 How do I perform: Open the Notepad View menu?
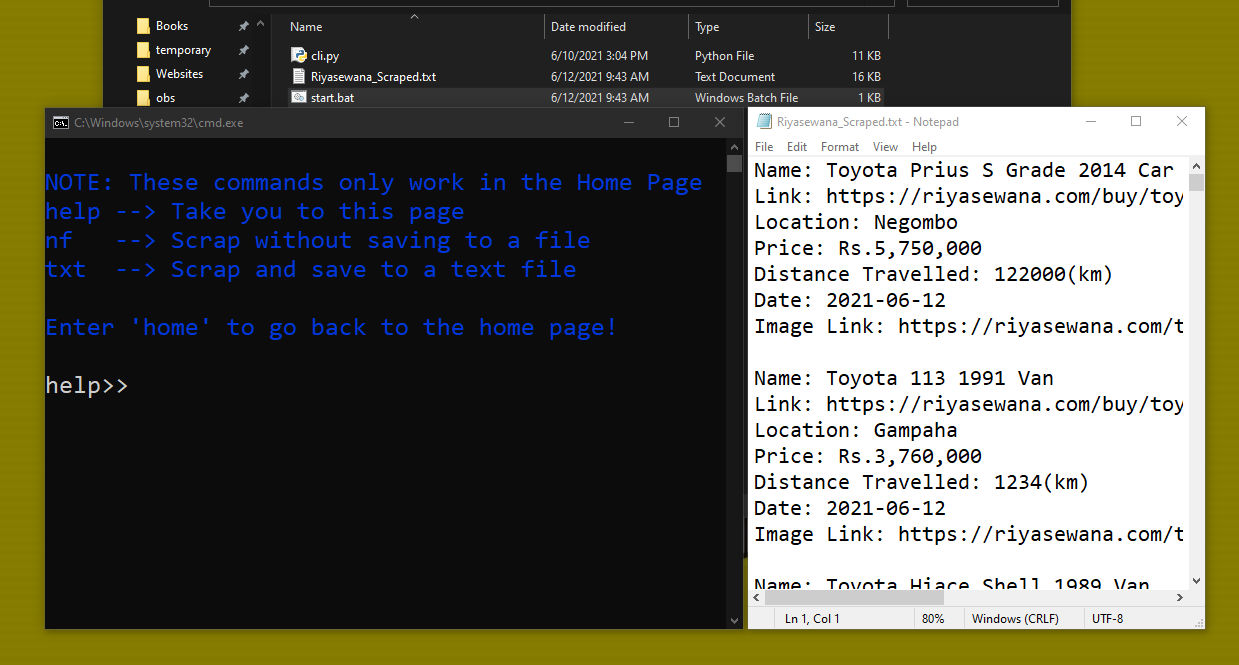[886, 147]
